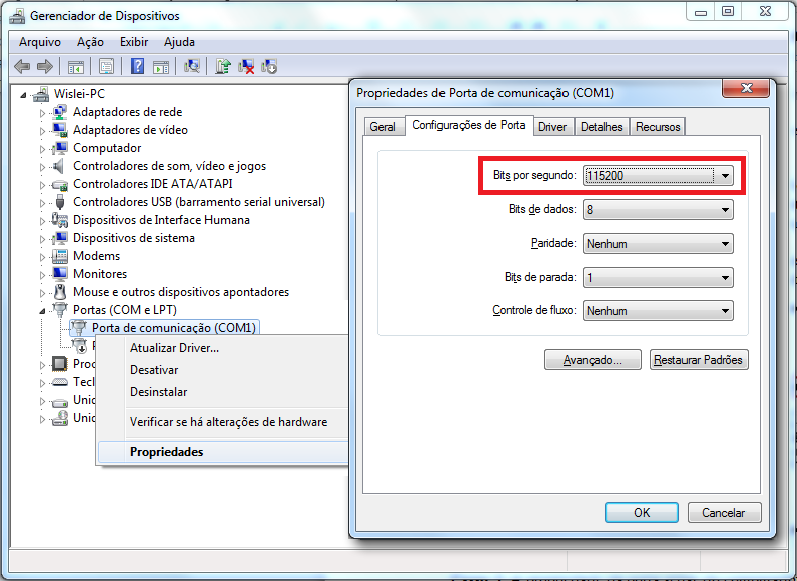Expand the Adaptadores de rede tree node
The width and height of the screenshot is (797, 581).
point(43,112)
